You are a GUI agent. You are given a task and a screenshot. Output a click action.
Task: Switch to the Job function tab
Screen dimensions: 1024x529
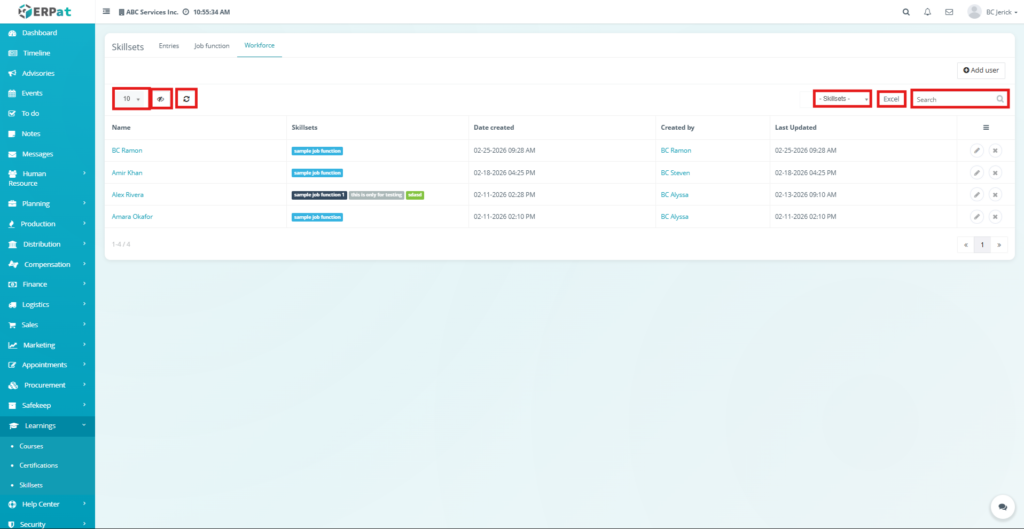[211, 46]
